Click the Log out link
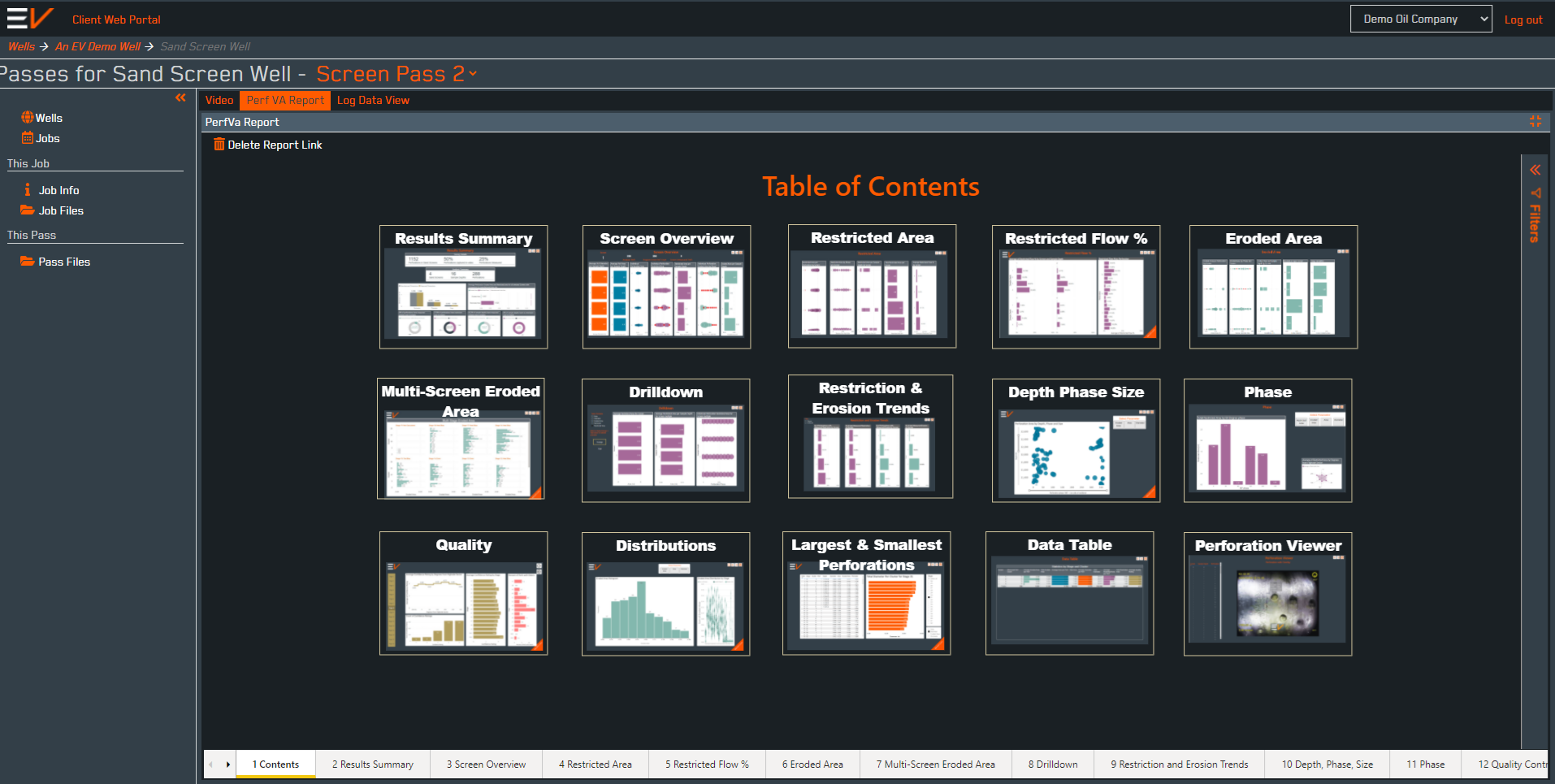Viewport: 1555px width, 784px height. [1523, 19]
